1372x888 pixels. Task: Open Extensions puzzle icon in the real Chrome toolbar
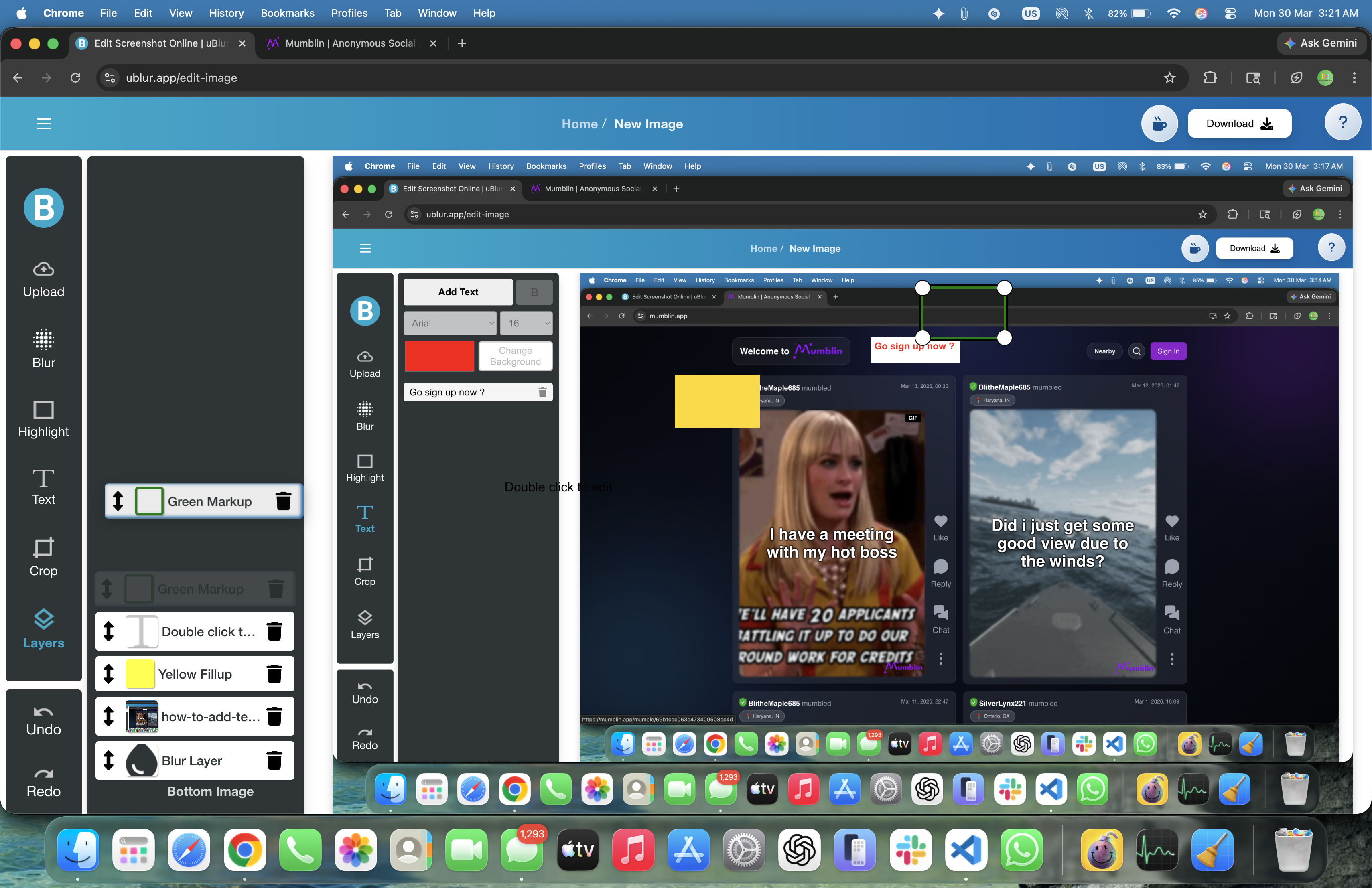(1210, 78)
